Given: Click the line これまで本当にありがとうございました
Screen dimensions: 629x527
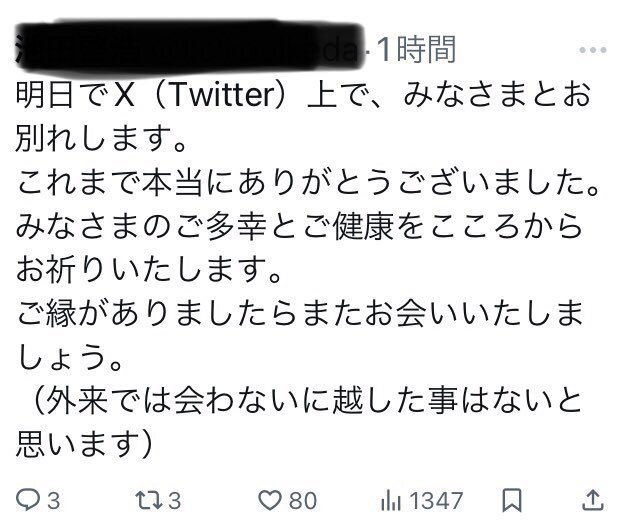Looking at the screenshot, I should point(308,182).
